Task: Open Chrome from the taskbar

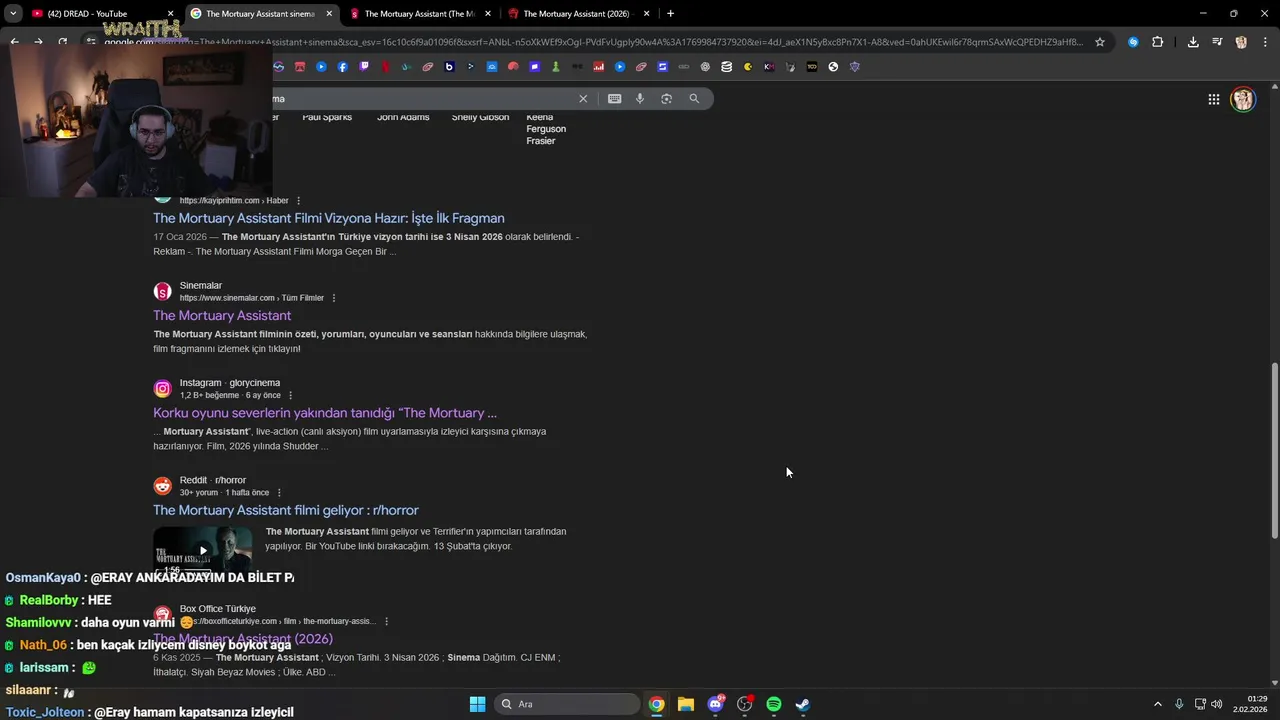Action: tap(656, 704)
